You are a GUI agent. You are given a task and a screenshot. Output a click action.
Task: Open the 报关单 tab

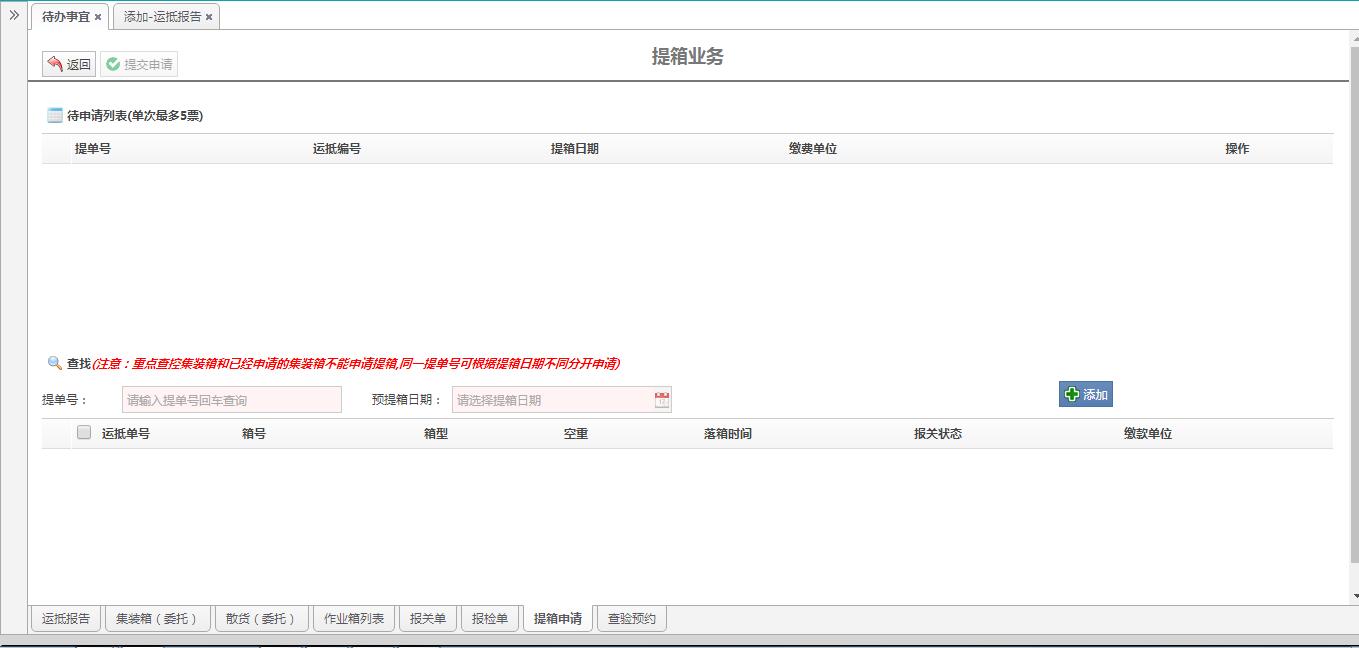pos(428,619)
